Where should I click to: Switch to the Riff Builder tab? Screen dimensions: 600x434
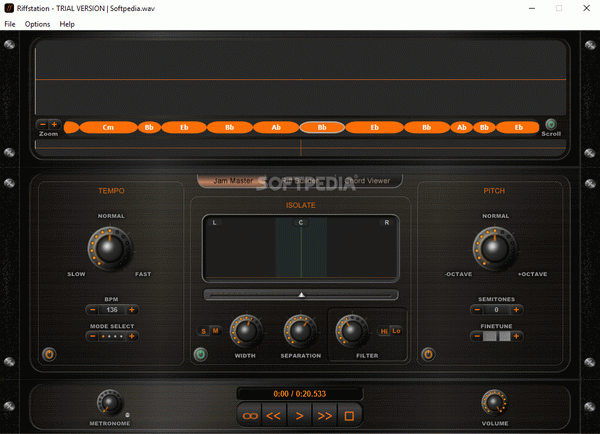click(300, 181)
